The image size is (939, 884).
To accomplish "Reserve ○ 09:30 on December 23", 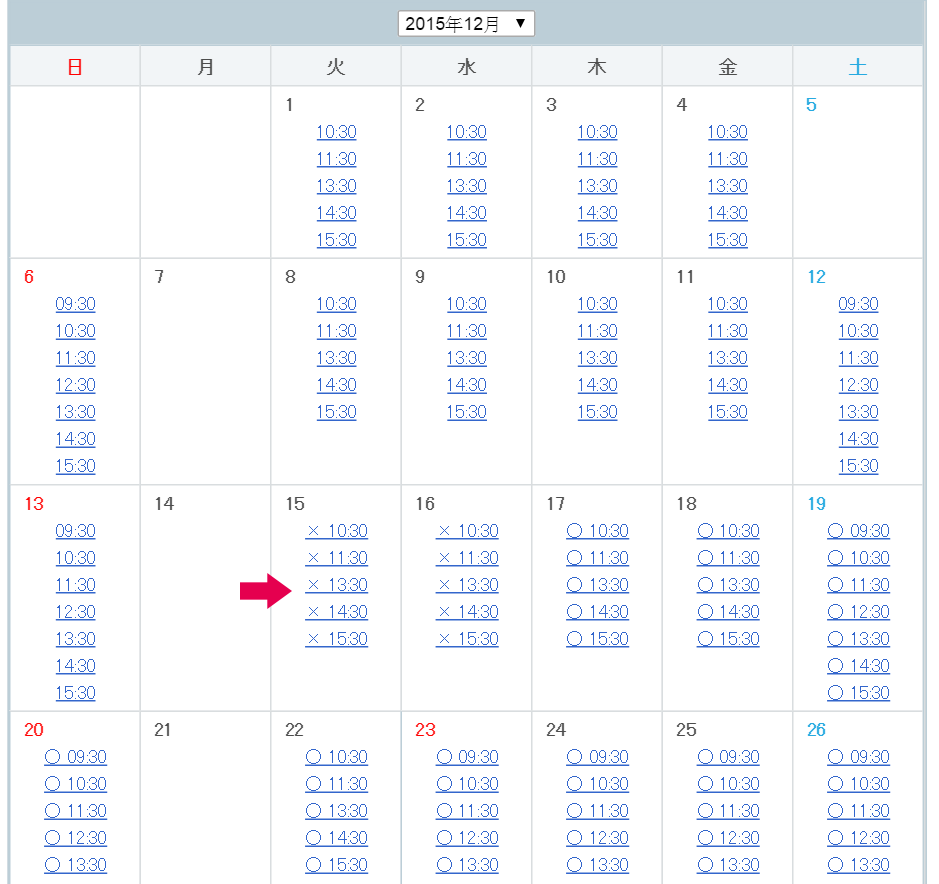I will (467, 756).
